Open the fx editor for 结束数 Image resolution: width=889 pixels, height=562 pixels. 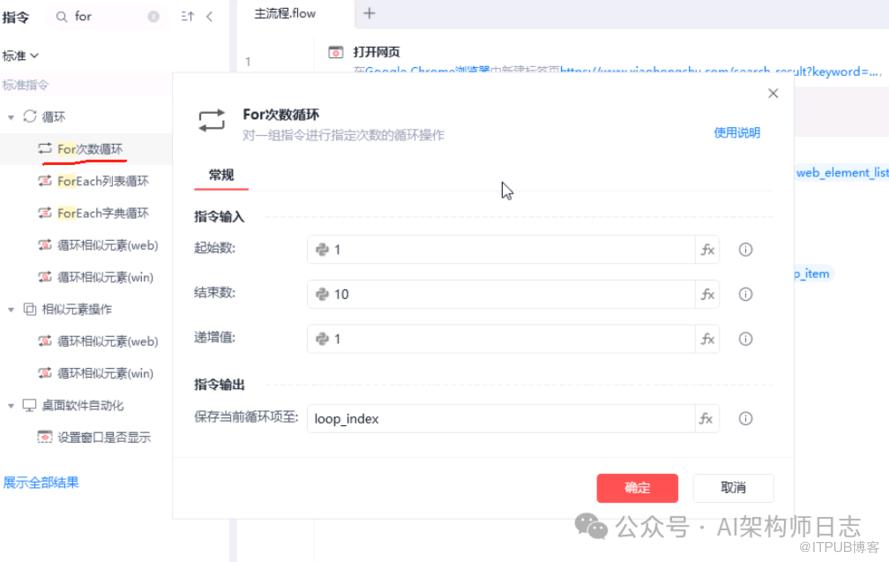point(708,294)
